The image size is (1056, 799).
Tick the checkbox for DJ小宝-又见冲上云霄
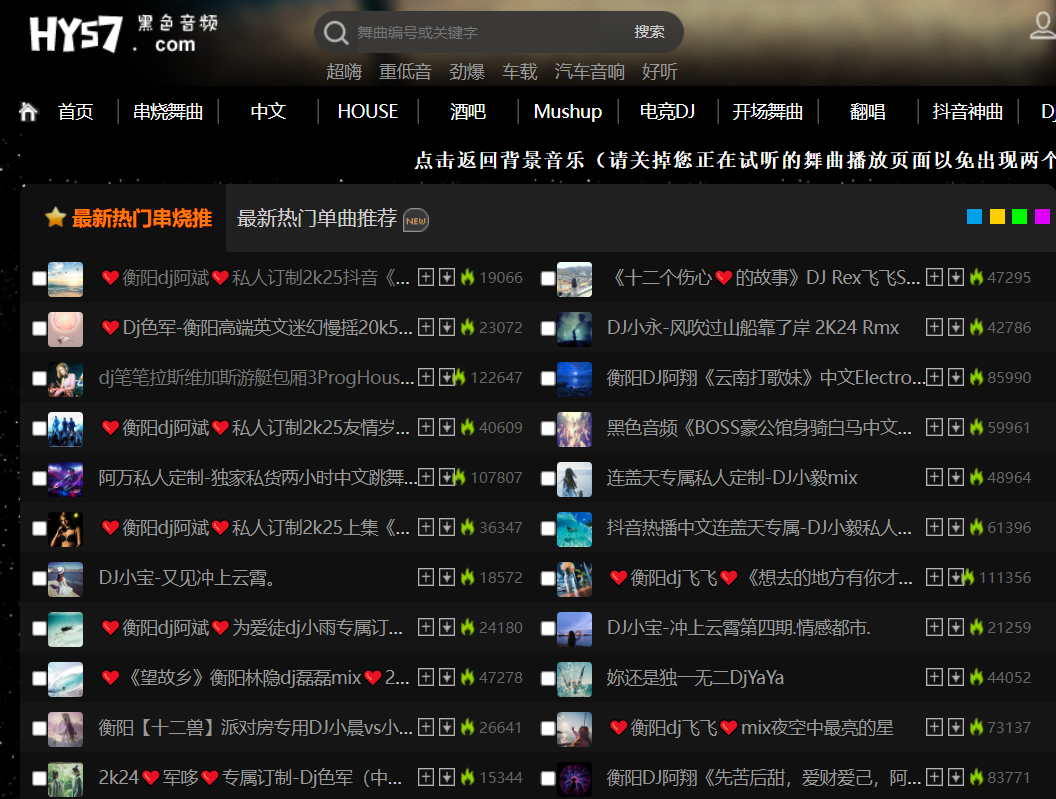[x=39, y=578]
